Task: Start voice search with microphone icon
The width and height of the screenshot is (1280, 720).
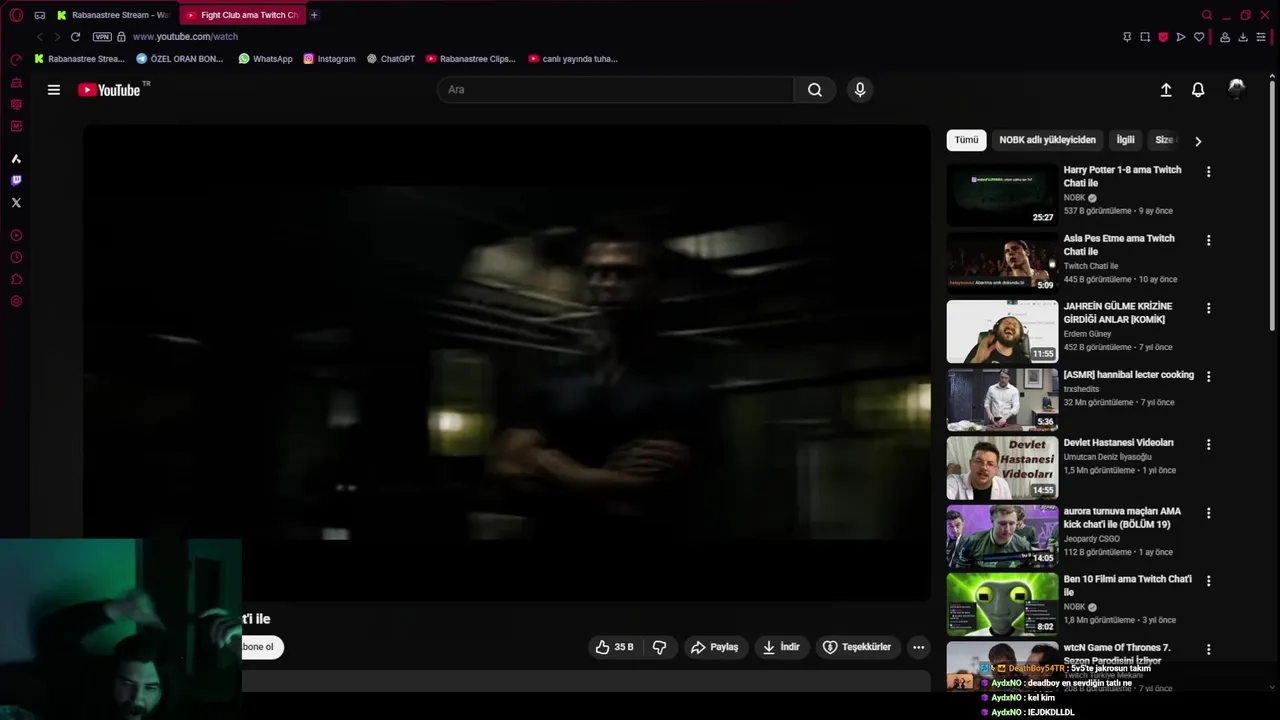Action: coord(860,90)
